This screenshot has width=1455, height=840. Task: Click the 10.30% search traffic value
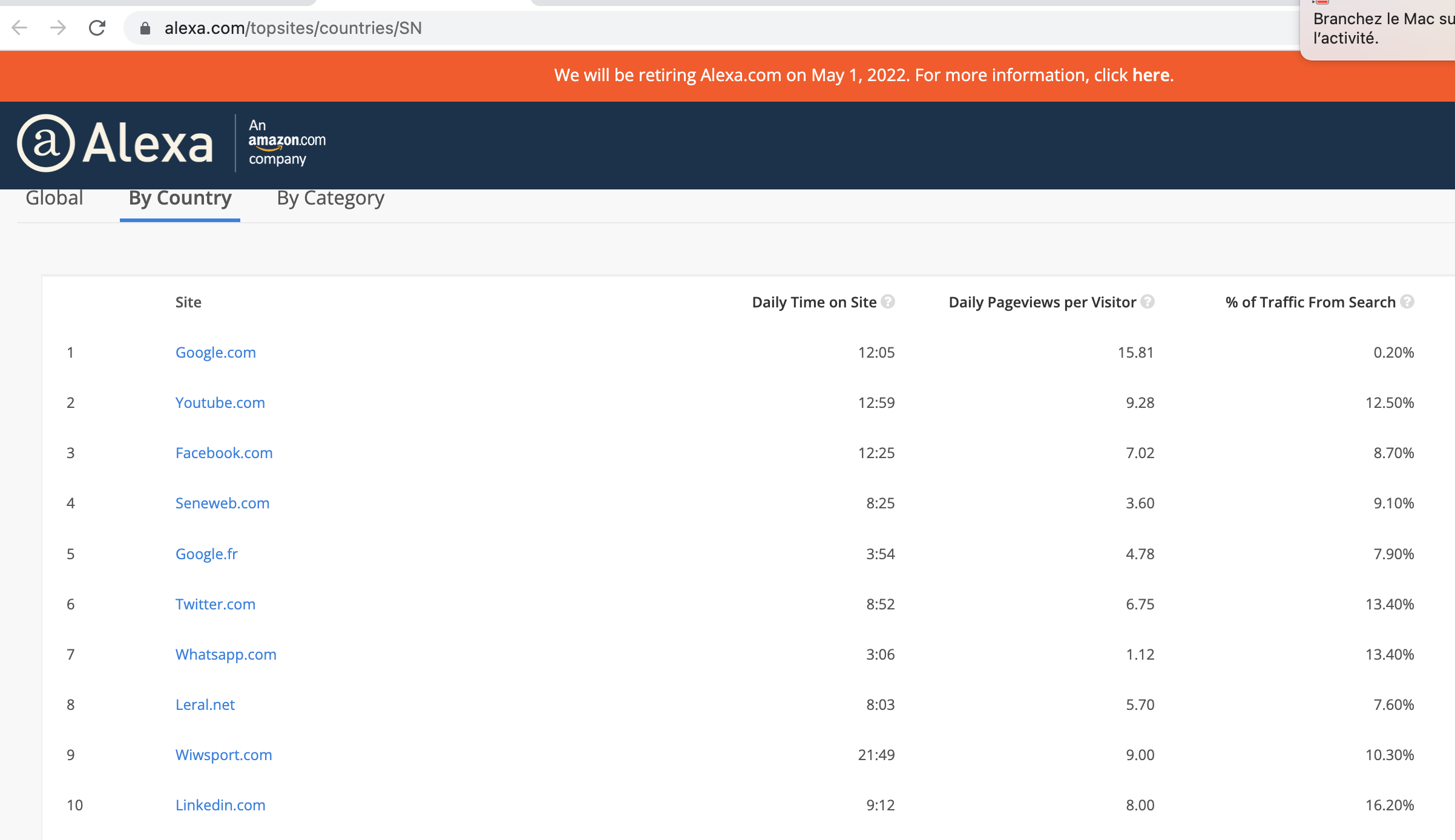pyautogui.click(x=1390, y=755)
